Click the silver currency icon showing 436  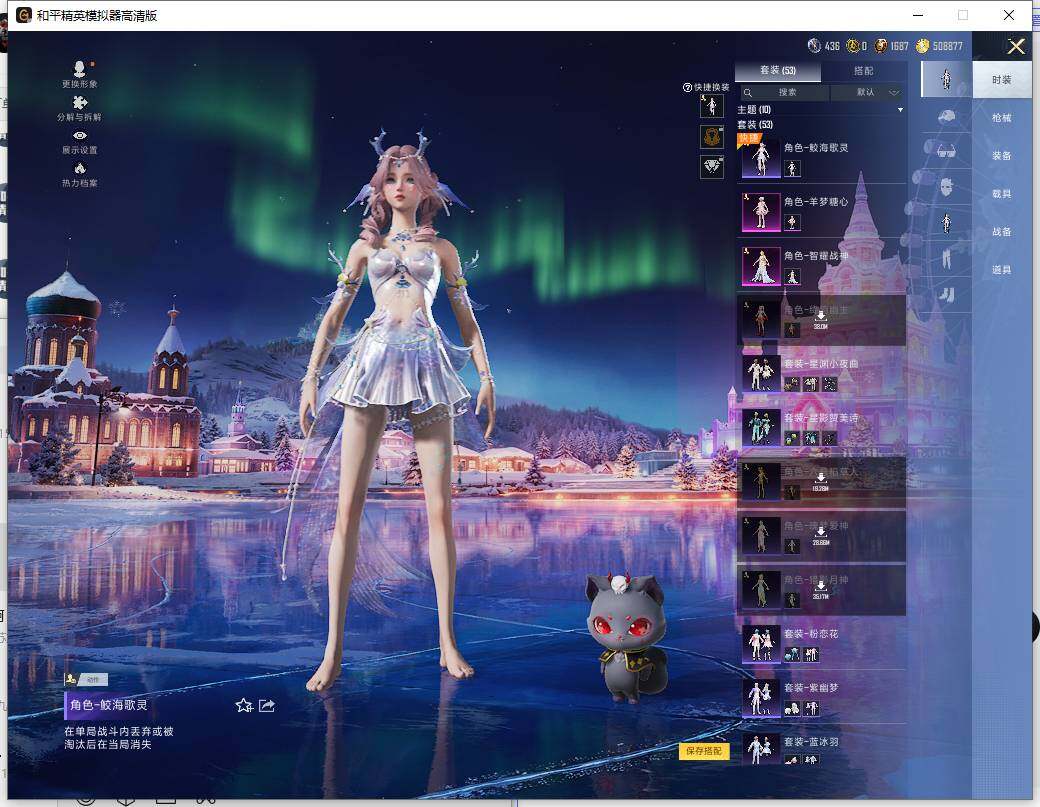point(814,46)
